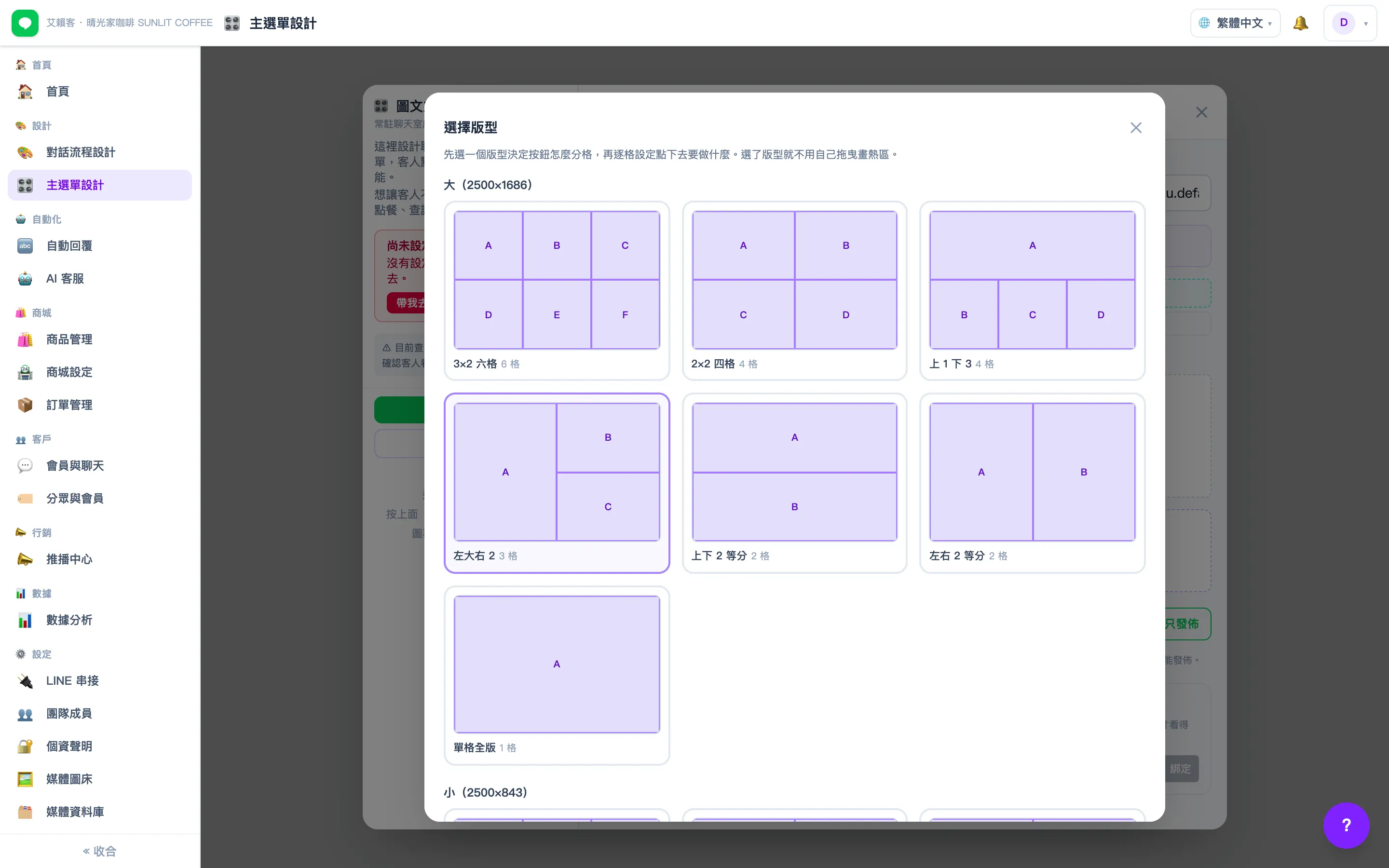The width and height of the screenshot is (1389, 868).
Task: Click the 大（2500x1686）section heading
Action: tap(489, 185)
